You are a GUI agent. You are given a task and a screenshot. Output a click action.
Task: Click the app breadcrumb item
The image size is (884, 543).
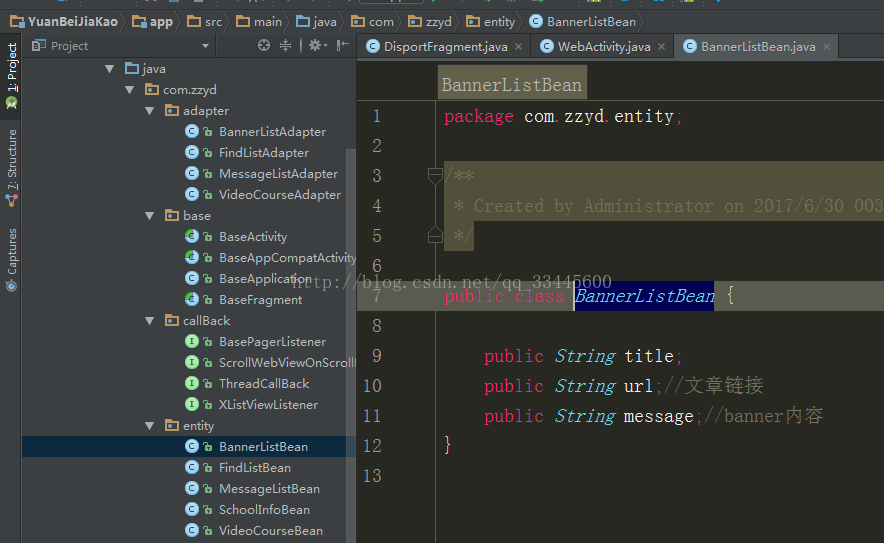point(152,22)
